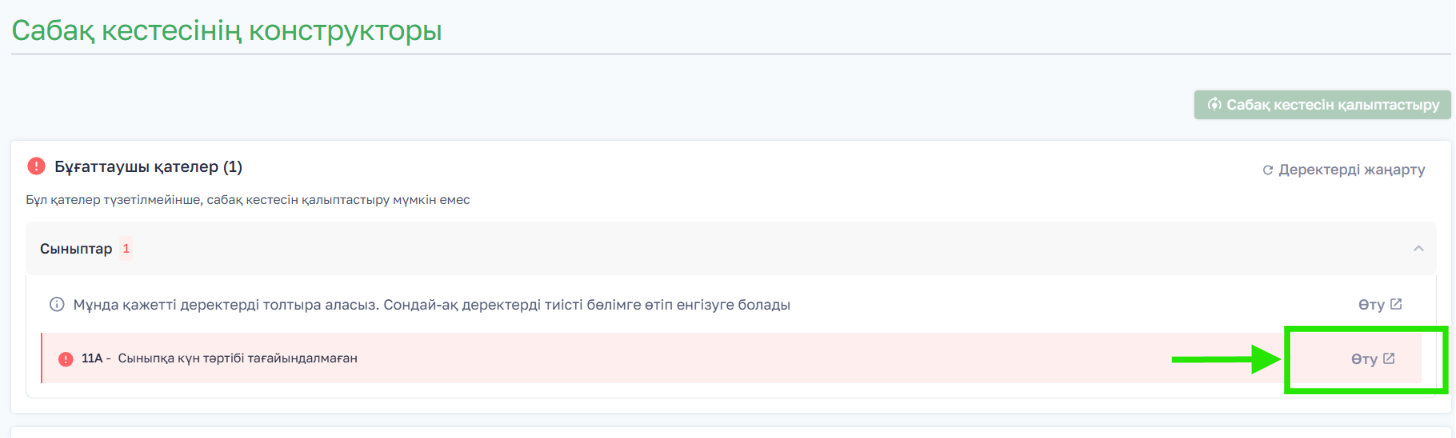Open the Өту link in the info row

(x=1380, y=304)
